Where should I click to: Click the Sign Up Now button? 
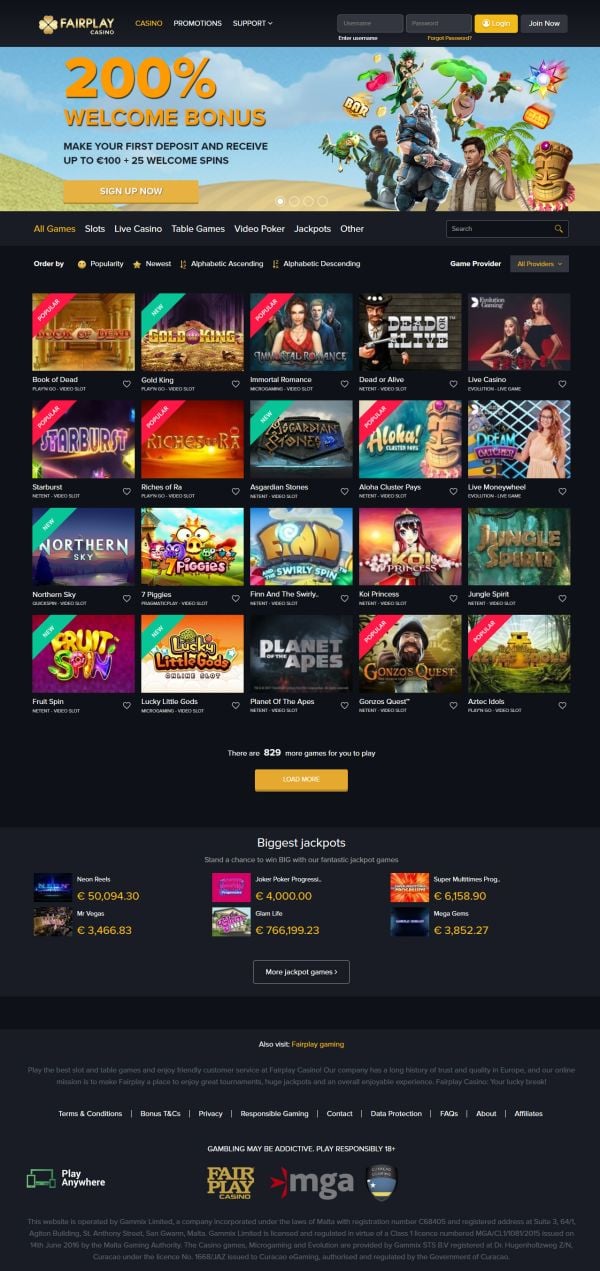click(x=131, y=191)
